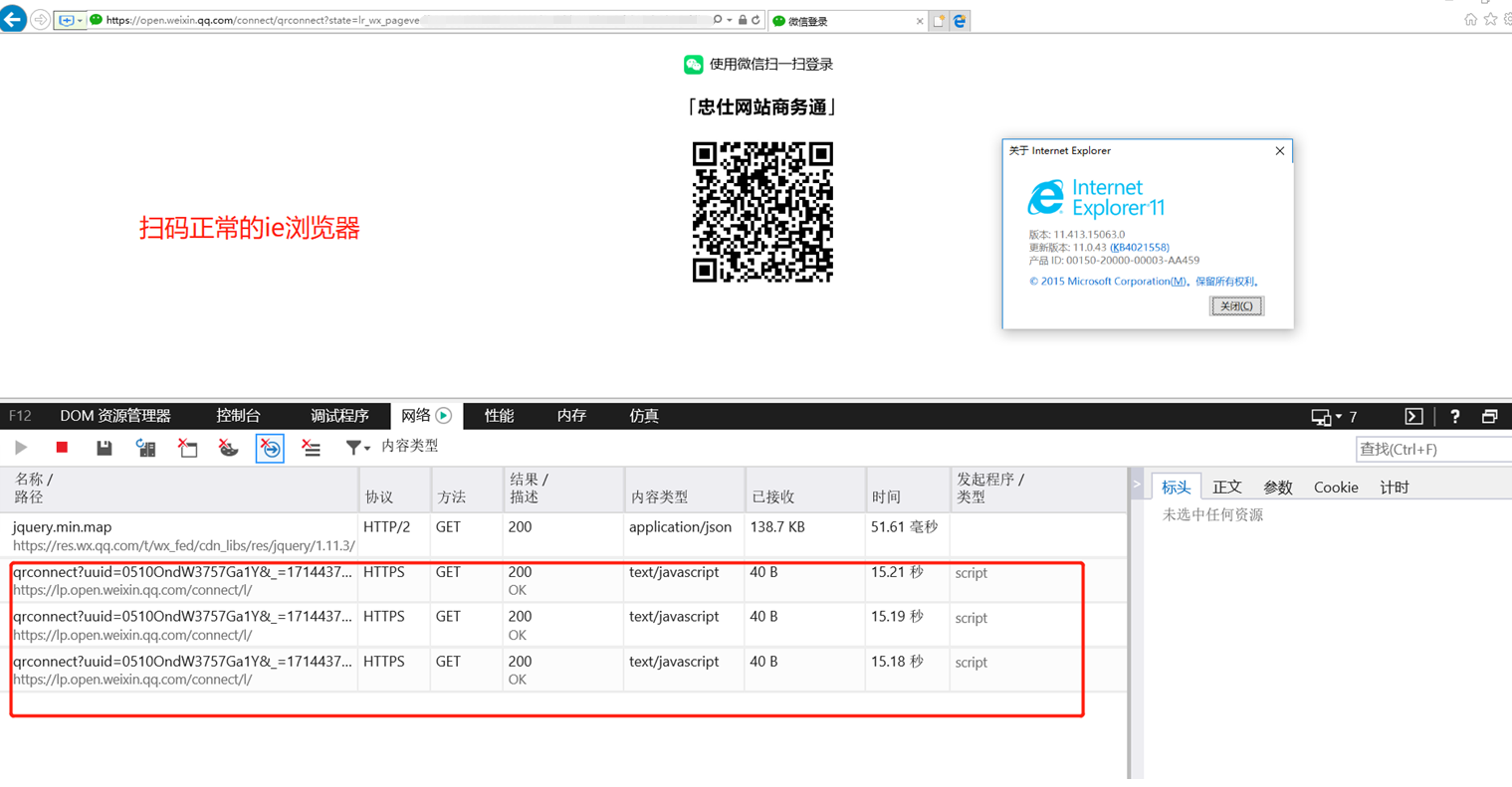This screenshot has height=787, width=1512.
Task: Select the 网络 tab in developer tools
Action: [426, 416]
